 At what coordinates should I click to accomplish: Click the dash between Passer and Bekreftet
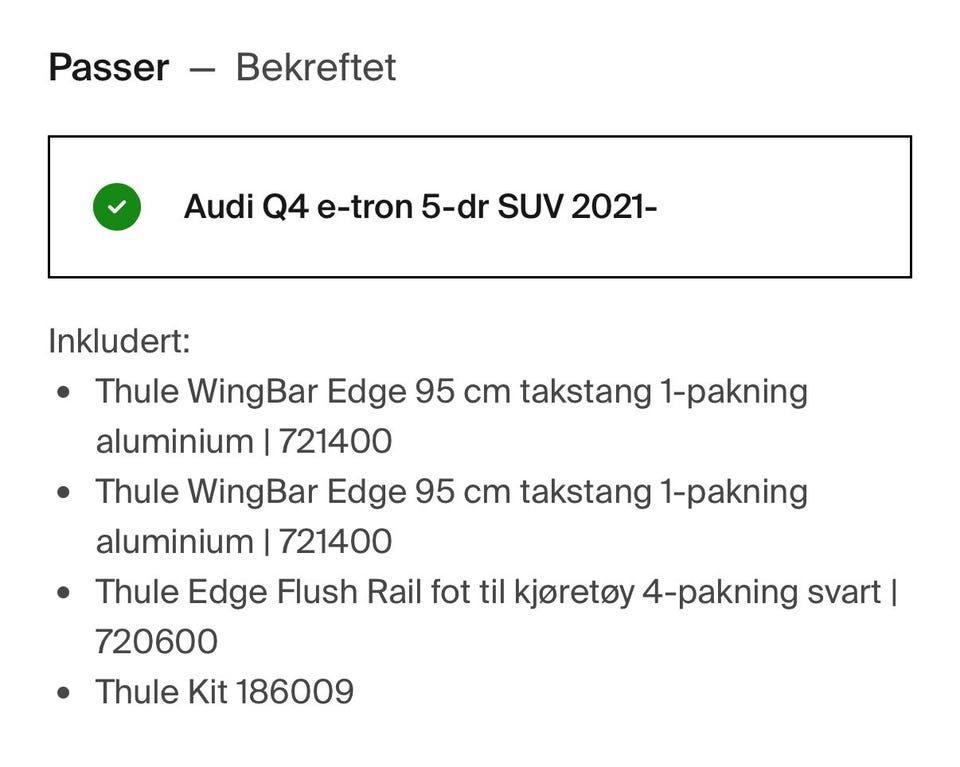pos(203,70)
